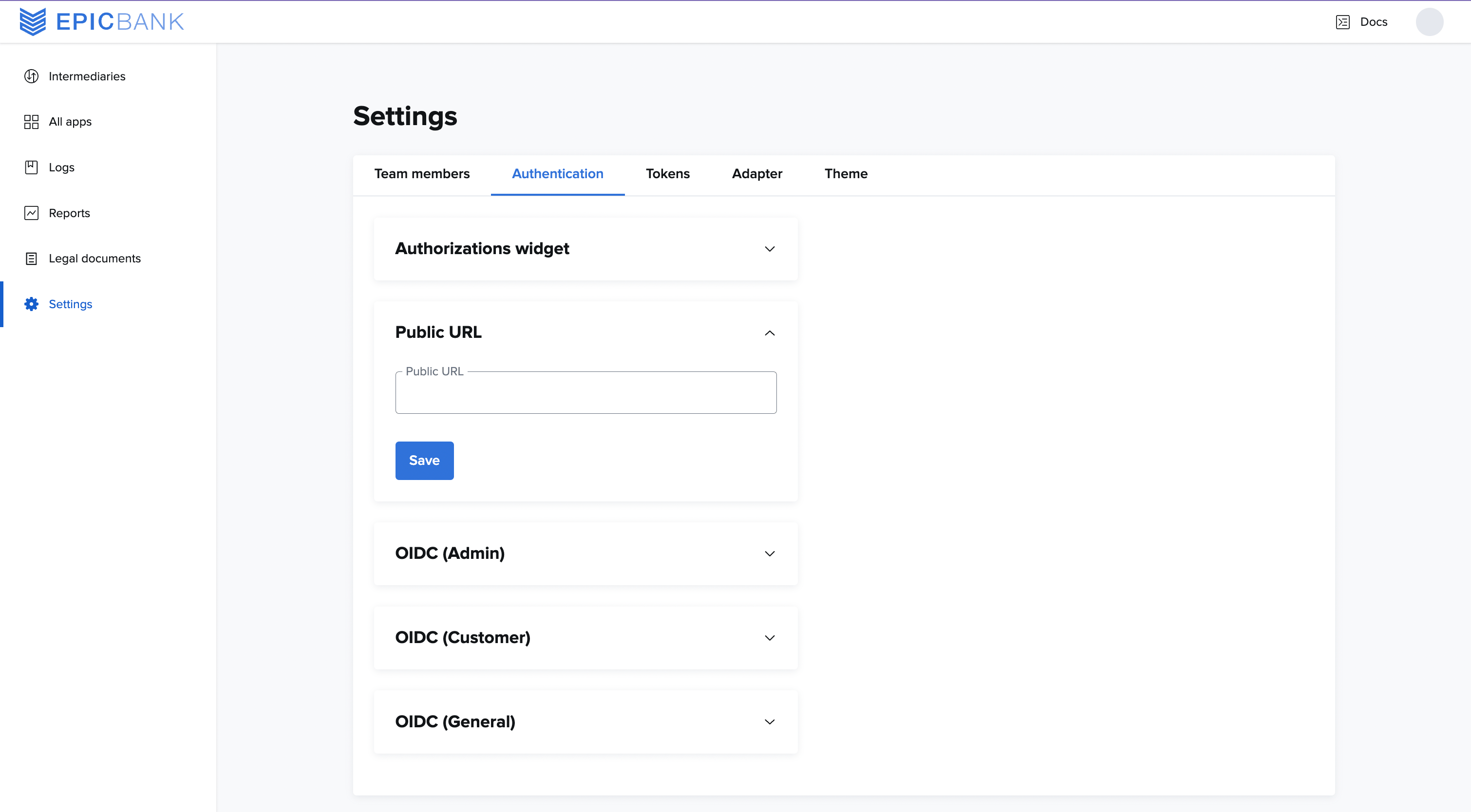This screenshot has width=1471, height=812.
Task: Click the Authorizations widget heading
Action: (x=482, y=249)
